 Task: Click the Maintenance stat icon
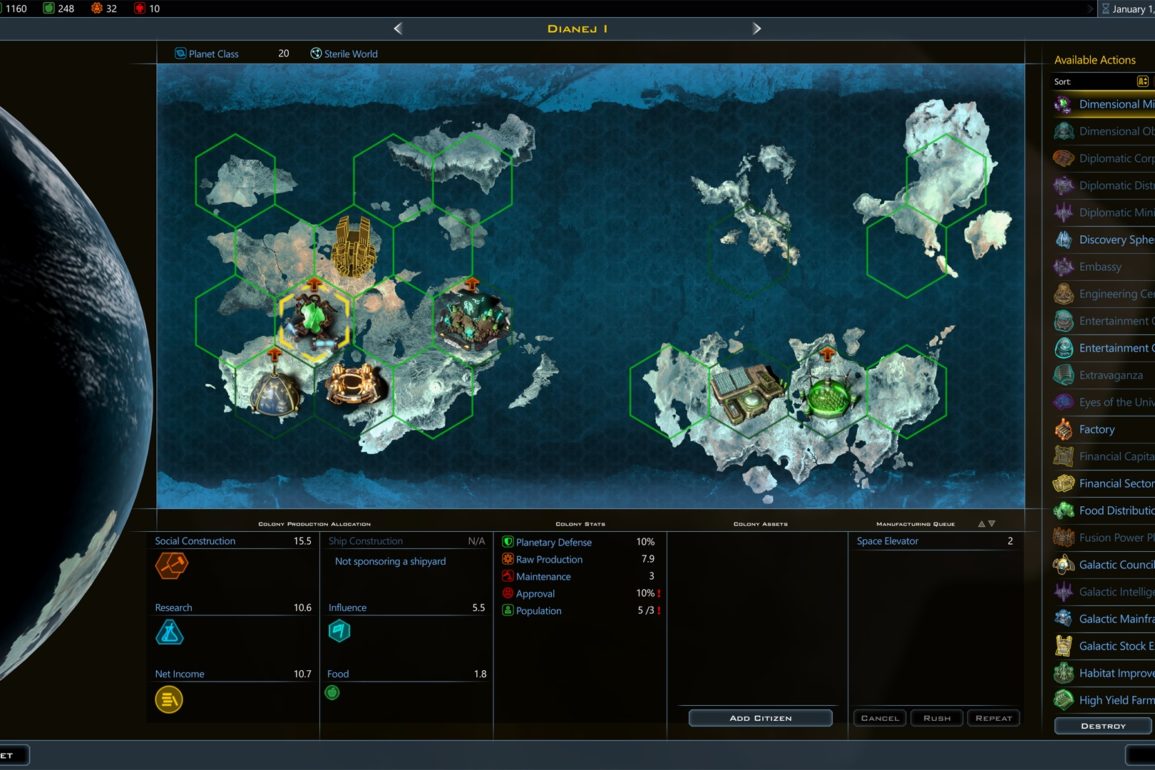coord(508,576)
